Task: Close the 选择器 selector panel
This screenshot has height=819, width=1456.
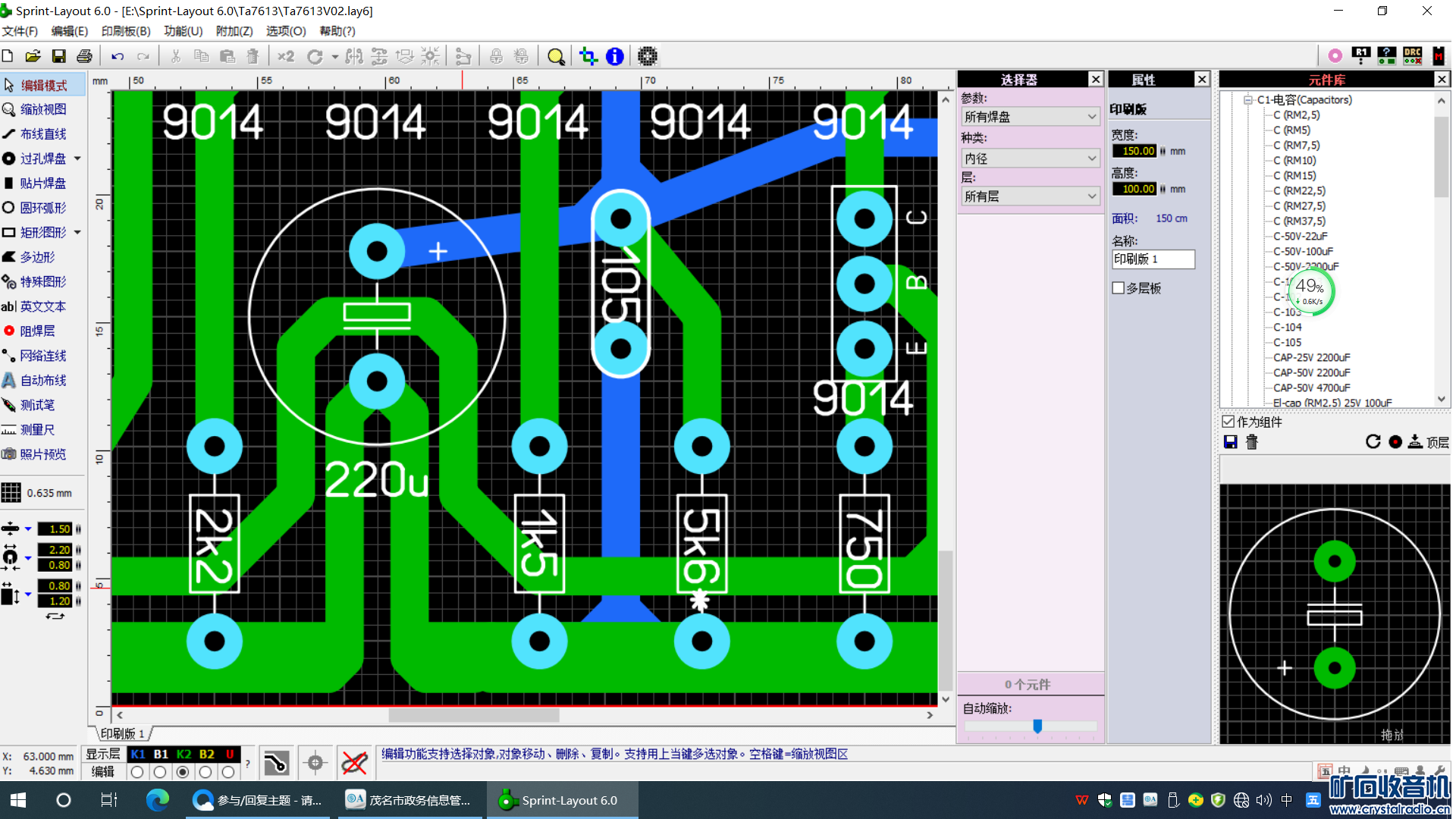Action: (x=1096, y=79)
